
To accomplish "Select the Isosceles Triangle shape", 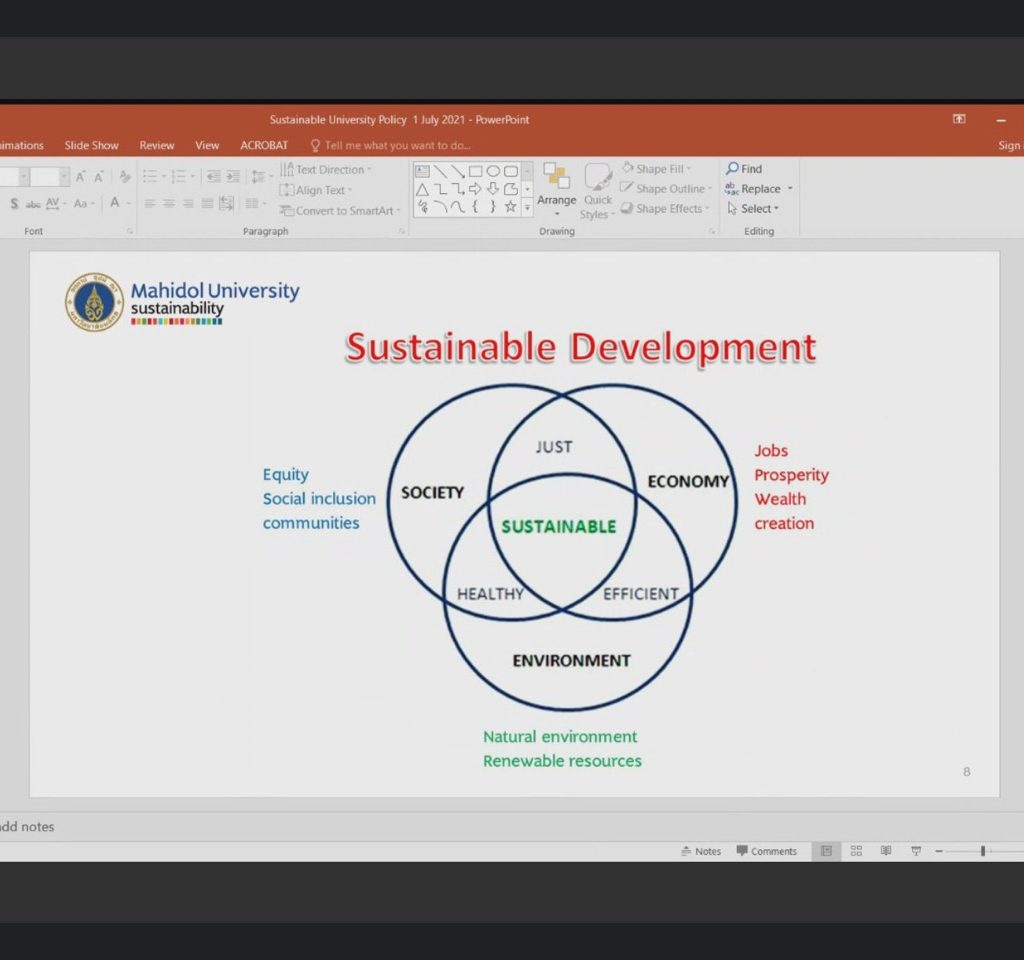I will click(422, 189).
